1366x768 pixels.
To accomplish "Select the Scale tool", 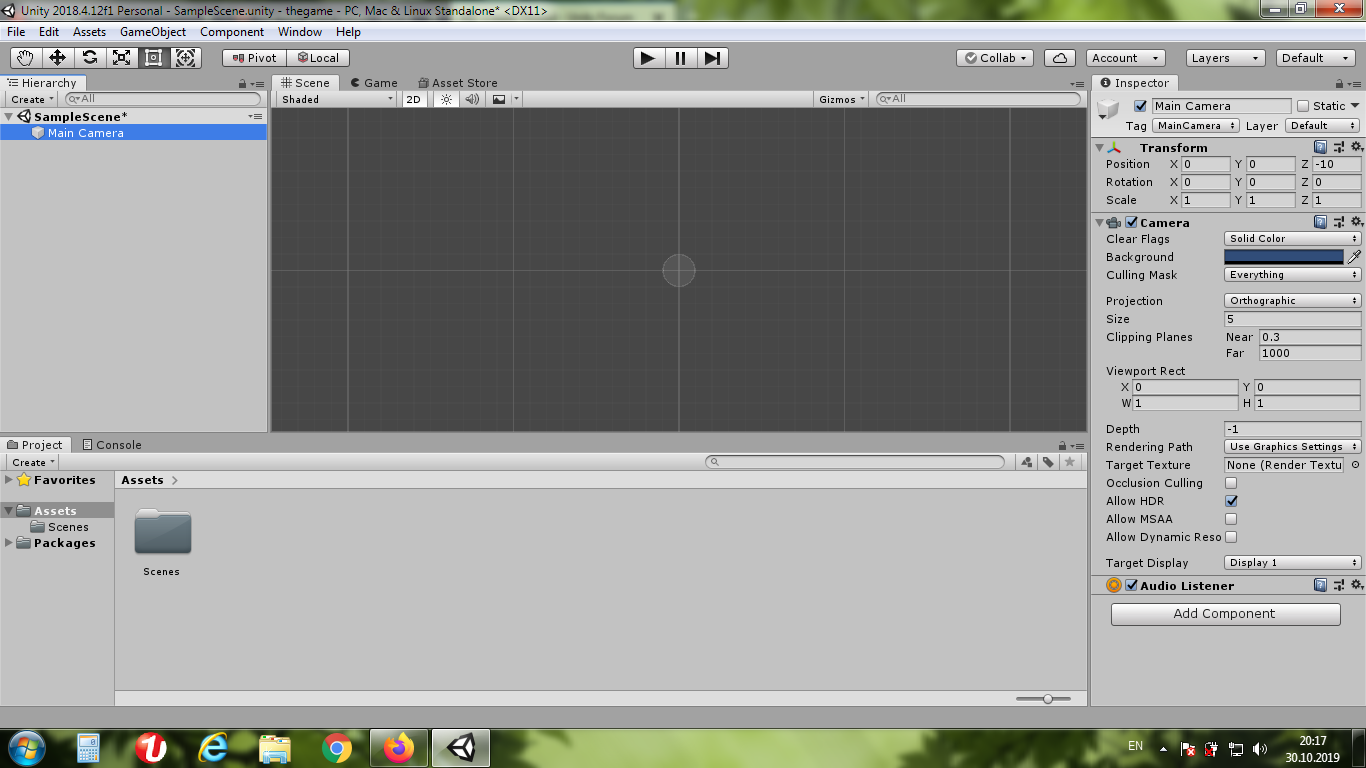I will [x=122, y=58].
